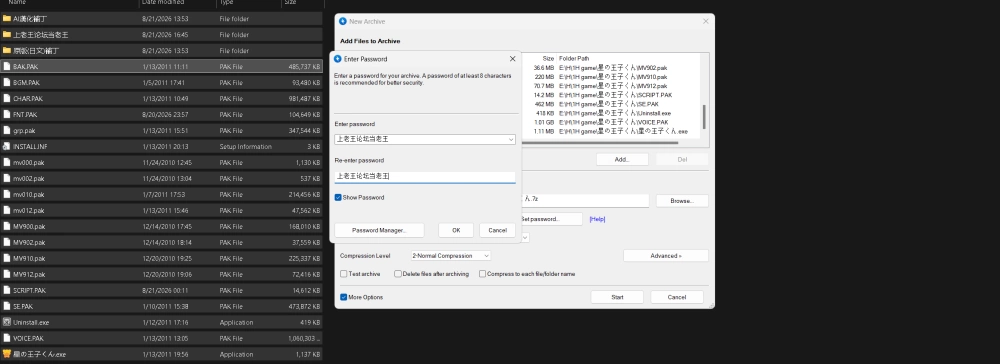The height and width of the screenshot is (364, 1000).
Task: Click the MV910.pak file icon in Explorer
Action: (7, 258)
